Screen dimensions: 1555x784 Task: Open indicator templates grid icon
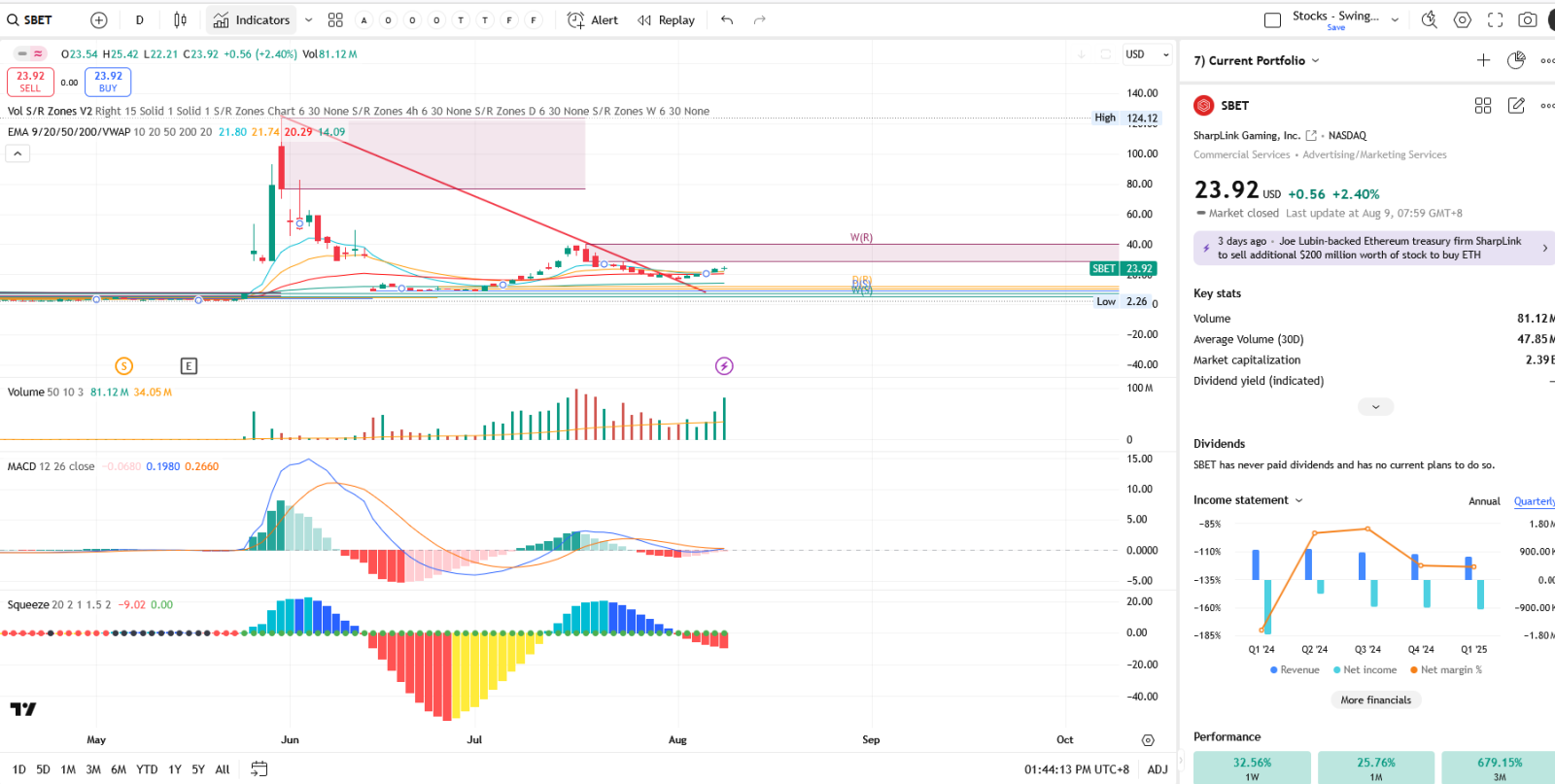(335, 19)
